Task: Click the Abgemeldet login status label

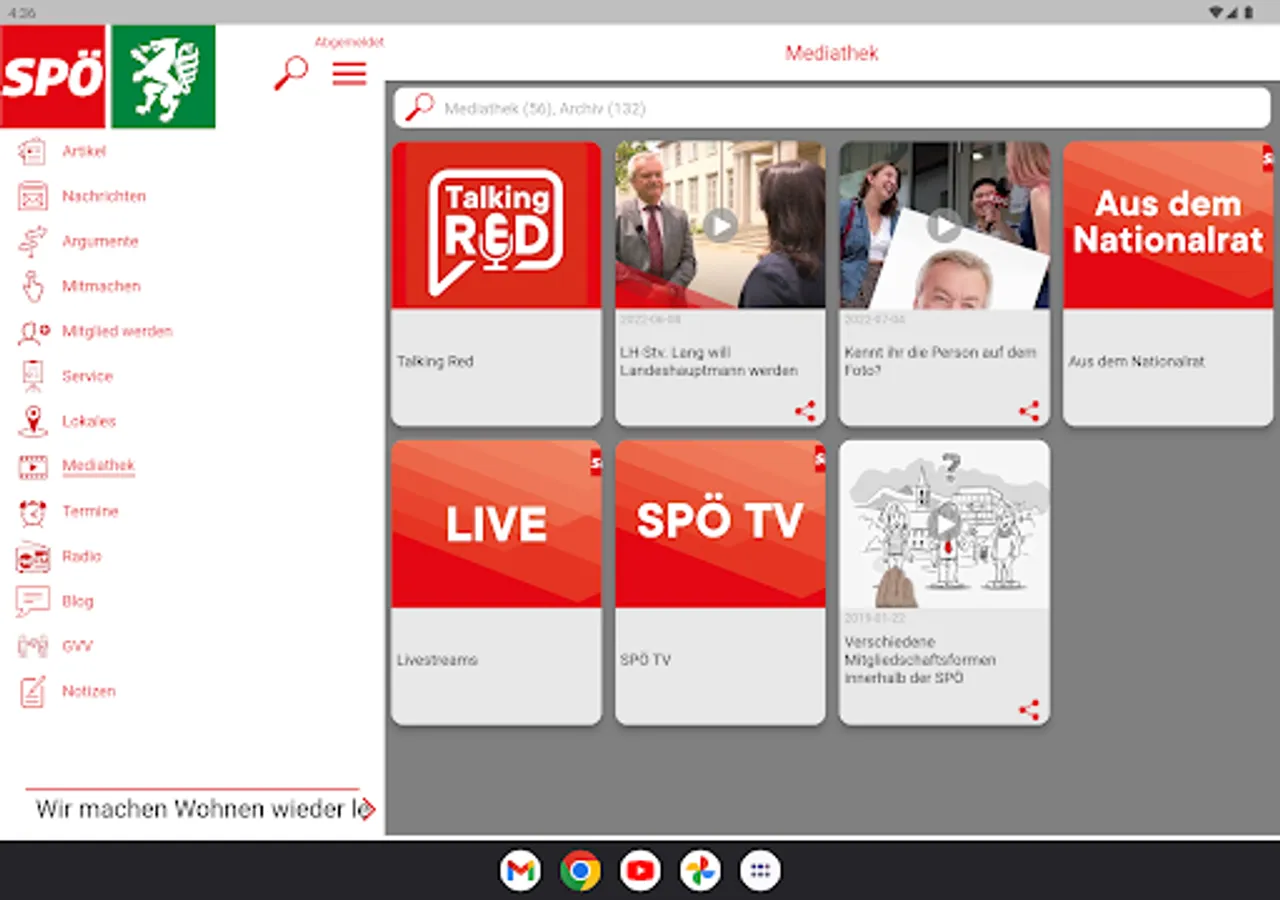Action: [x=349, y=42]
